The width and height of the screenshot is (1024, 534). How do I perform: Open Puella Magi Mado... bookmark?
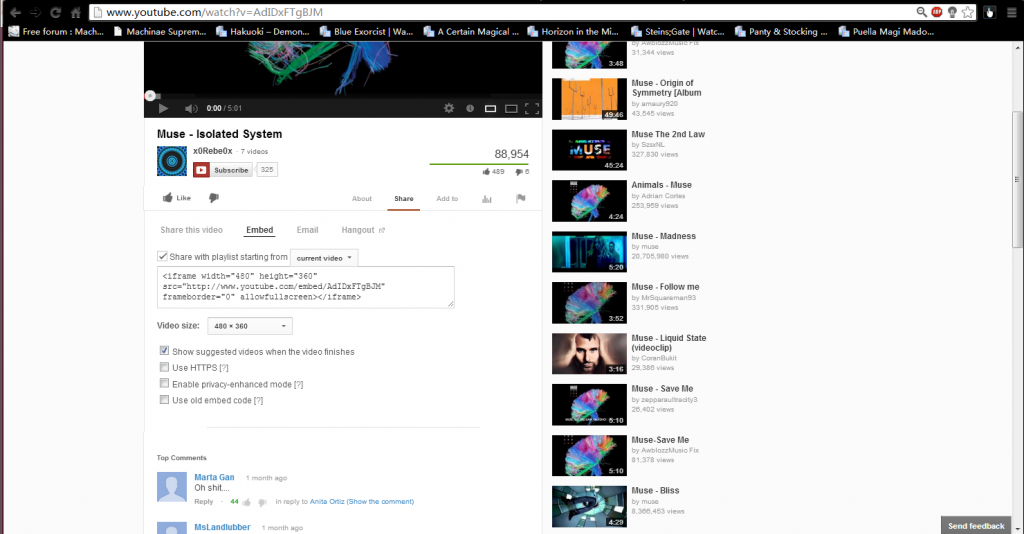click(886, 31)
